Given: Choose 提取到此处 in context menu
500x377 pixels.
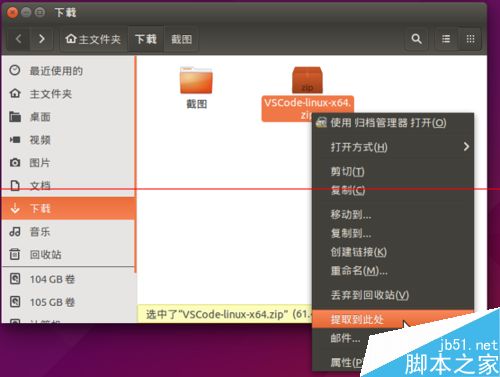Looking at the screenshot, I should 393,319.
